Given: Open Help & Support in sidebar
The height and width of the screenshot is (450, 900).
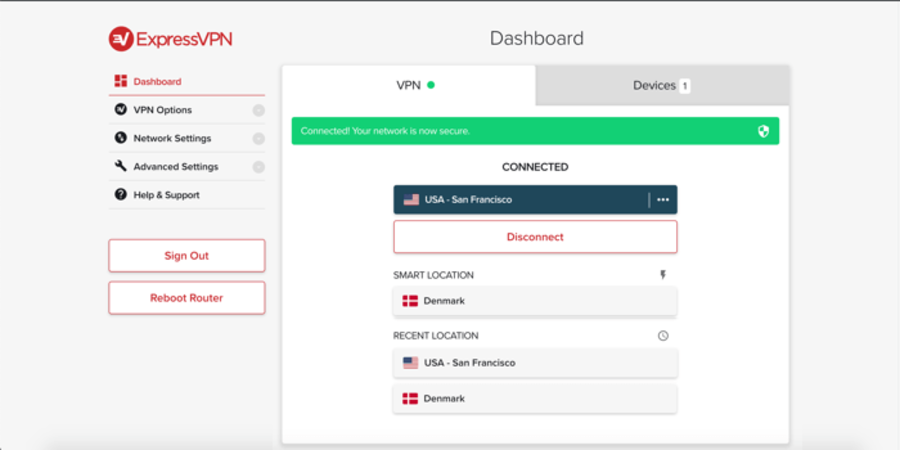Looking at the screenshot, I should coord(166,195).
